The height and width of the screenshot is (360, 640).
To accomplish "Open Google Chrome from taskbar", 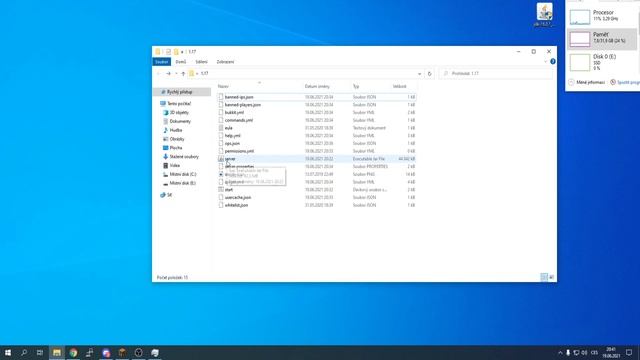I will click(x=73, y=353).
